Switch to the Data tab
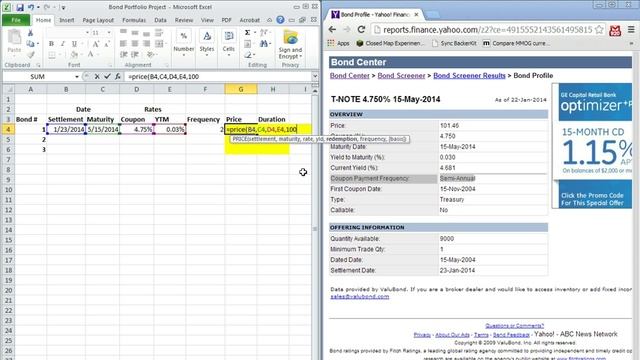Viewport: 640px width, 360px height. click(x=160, y=20)
